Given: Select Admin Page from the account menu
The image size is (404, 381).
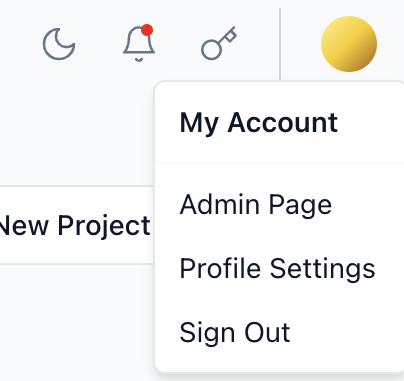Looking at the screenshot, I should (x=256, y=204).
